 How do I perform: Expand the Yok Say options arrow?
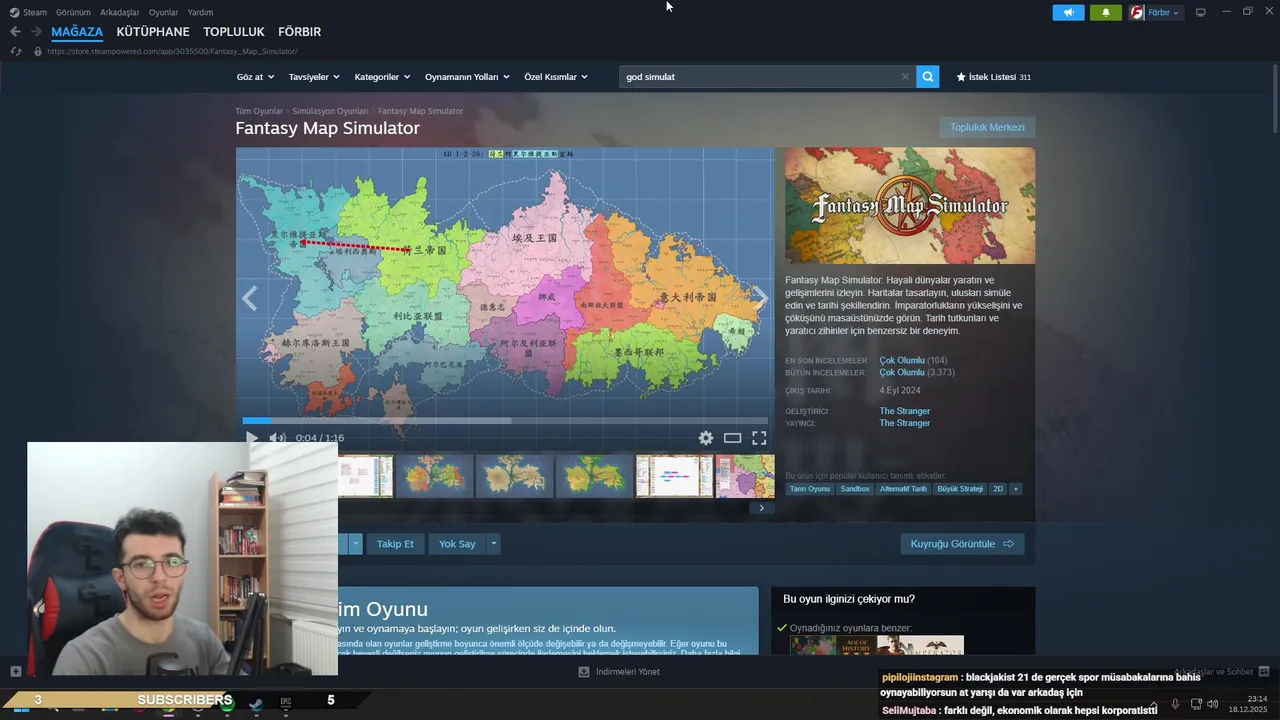(493, 544)
